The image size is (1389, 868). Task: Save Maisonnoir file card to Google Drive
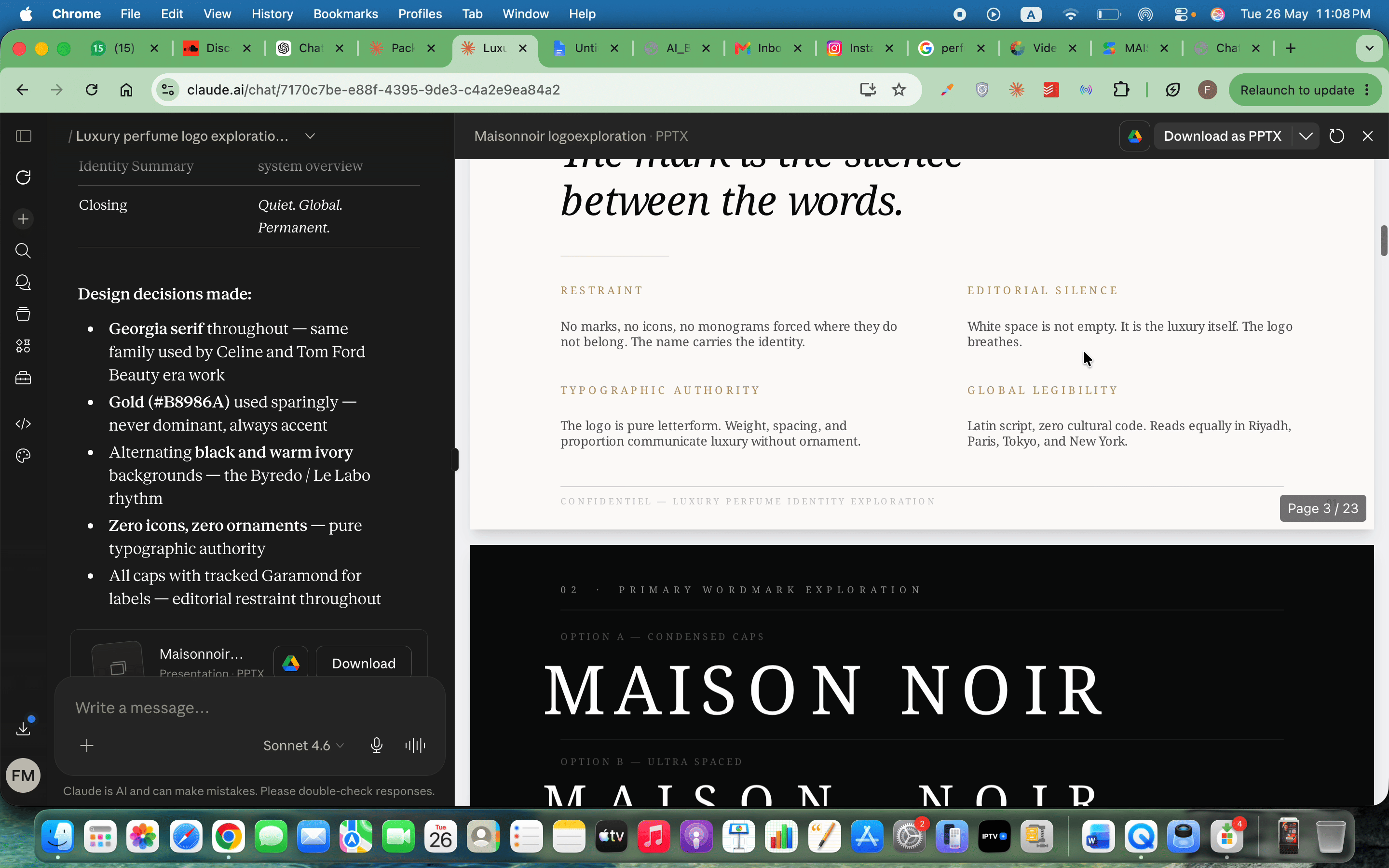291,663
